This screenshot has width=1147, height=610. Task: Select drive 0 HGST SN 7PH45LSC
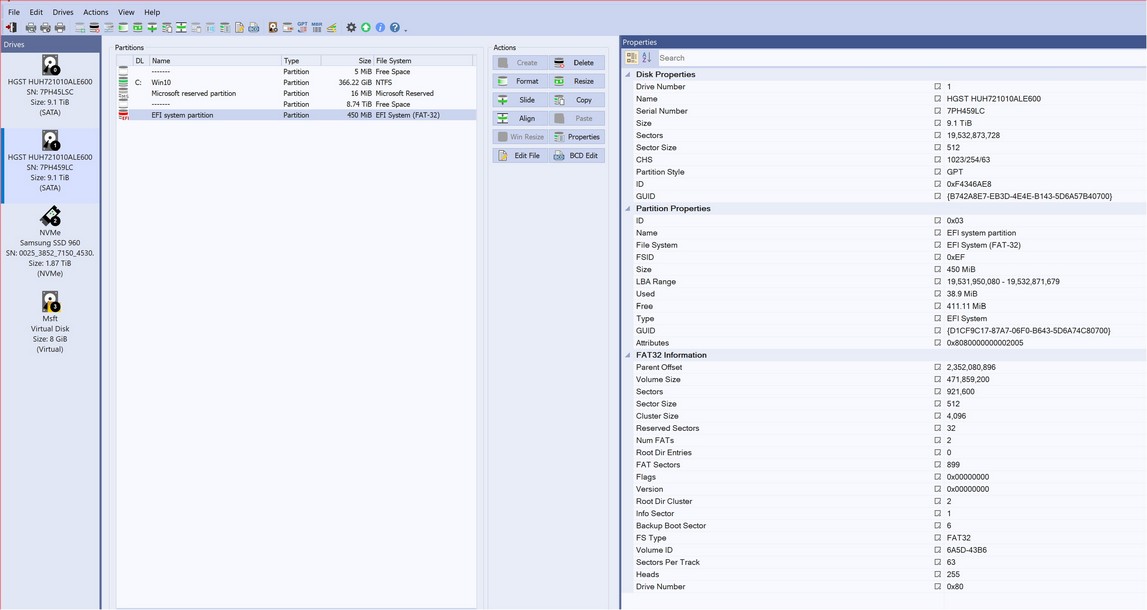[50, 86]
